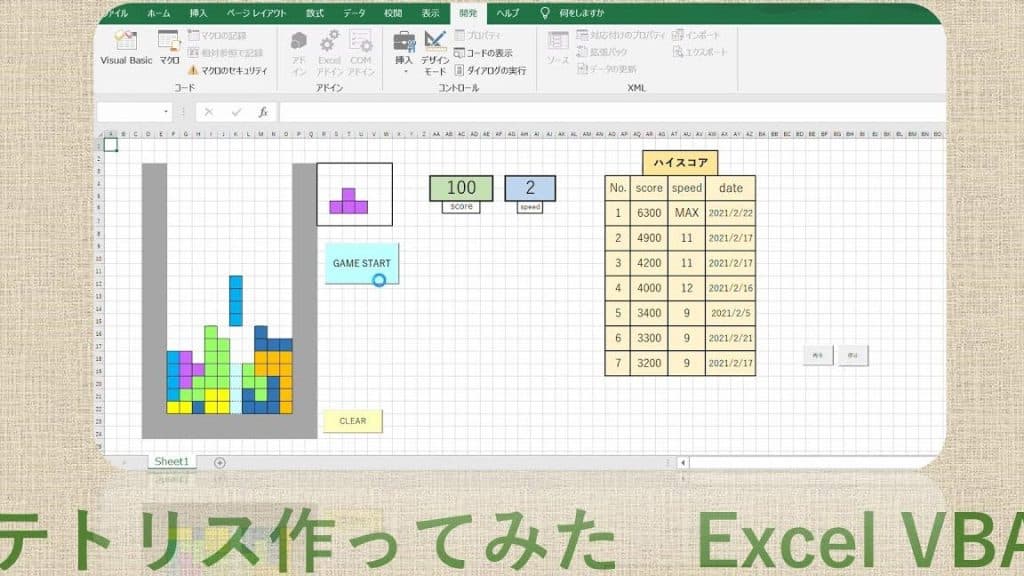
Task: Click the falling light-blue I tetromino
Action: pos(236,300)
